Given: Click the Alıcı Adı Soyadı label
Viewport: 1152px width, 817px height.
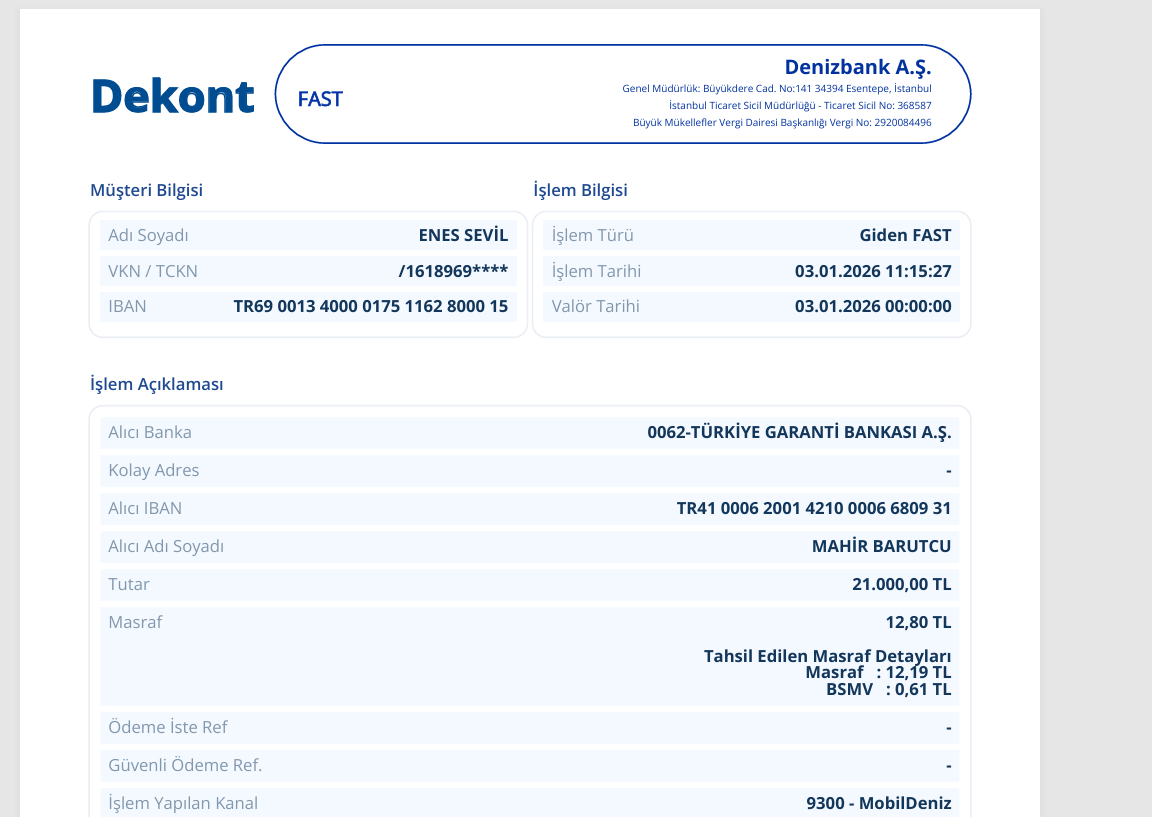Looking at the screenshot, I should 166,547.
